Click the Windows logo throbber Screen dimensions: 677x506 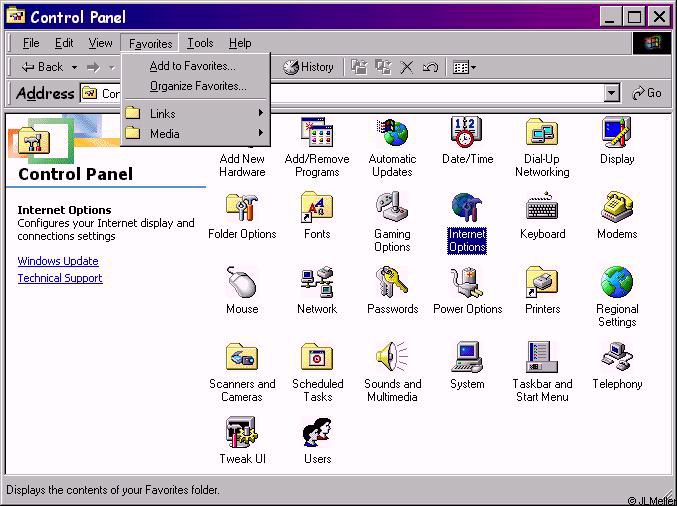(x=652, y=43)
